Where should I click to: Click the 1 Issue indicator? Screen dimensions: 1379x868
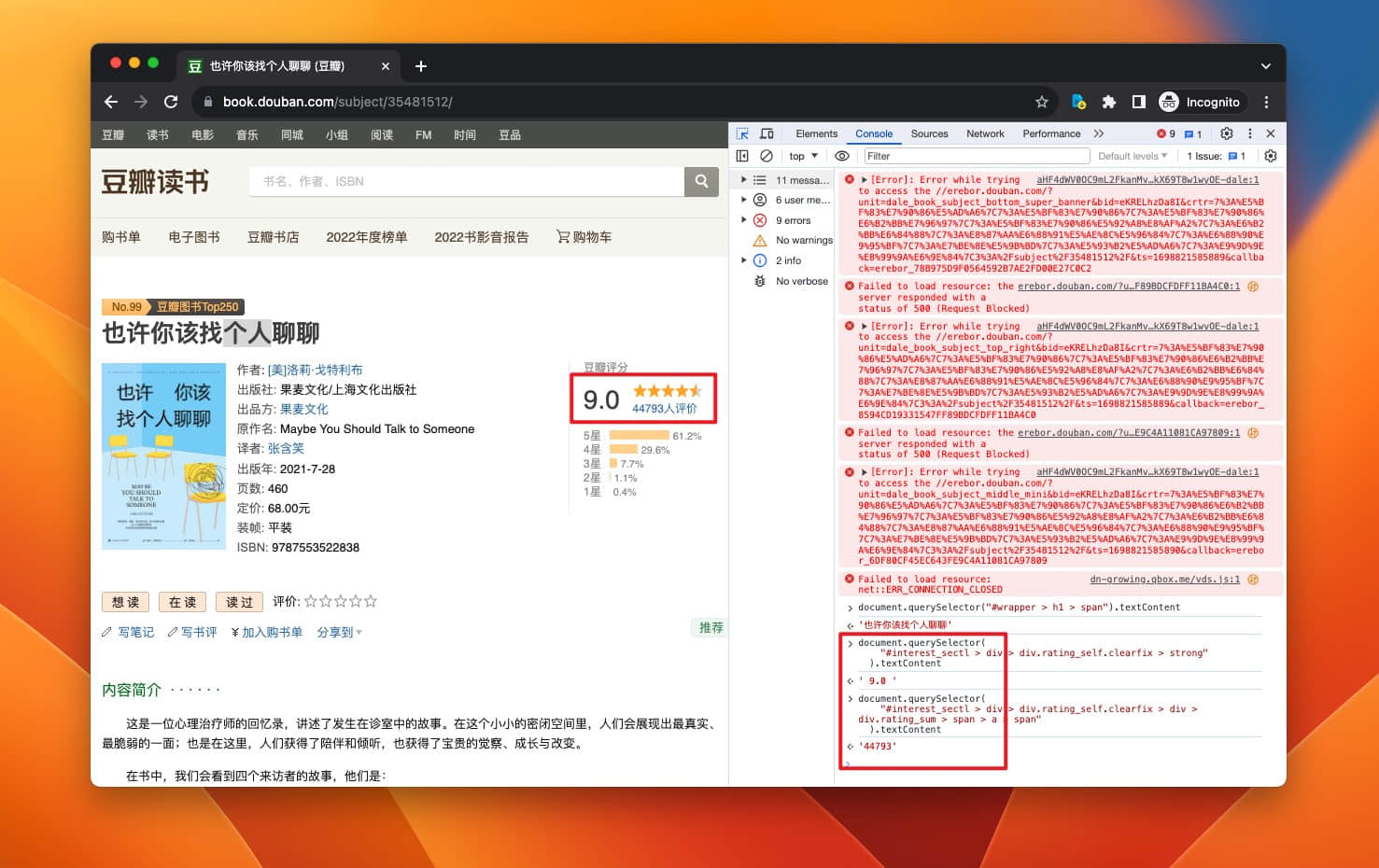pos(1217,156)
